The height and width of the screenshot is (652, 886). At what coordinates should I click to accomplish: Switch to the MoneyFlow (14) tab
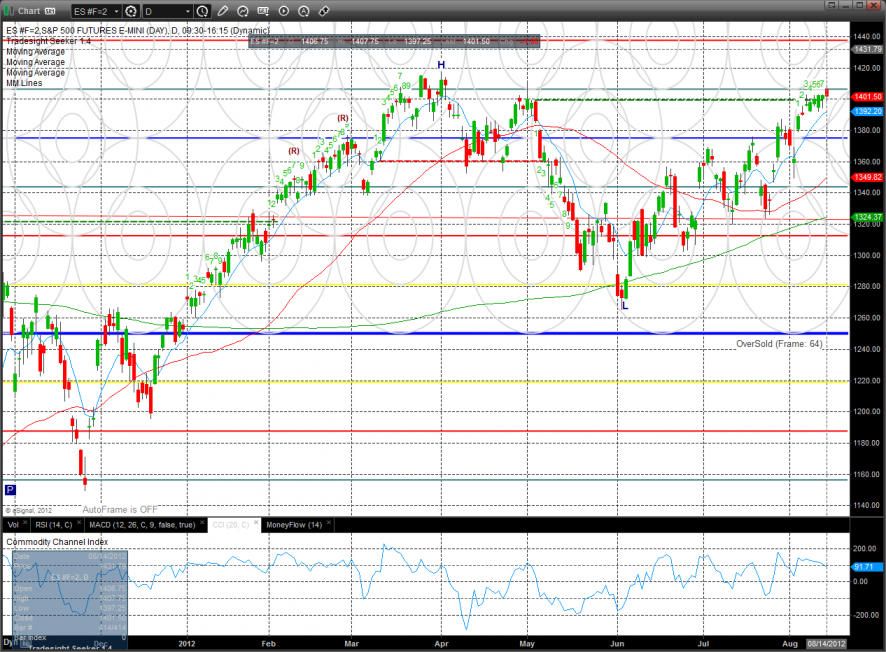pos(294,525)
